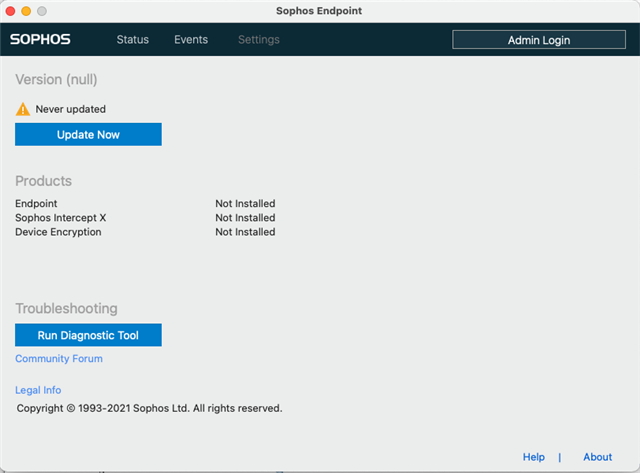Select the 'Version (null)' heading text
Image resolution: width=640 pixels, height=473 pixels.
click(56, 80)
